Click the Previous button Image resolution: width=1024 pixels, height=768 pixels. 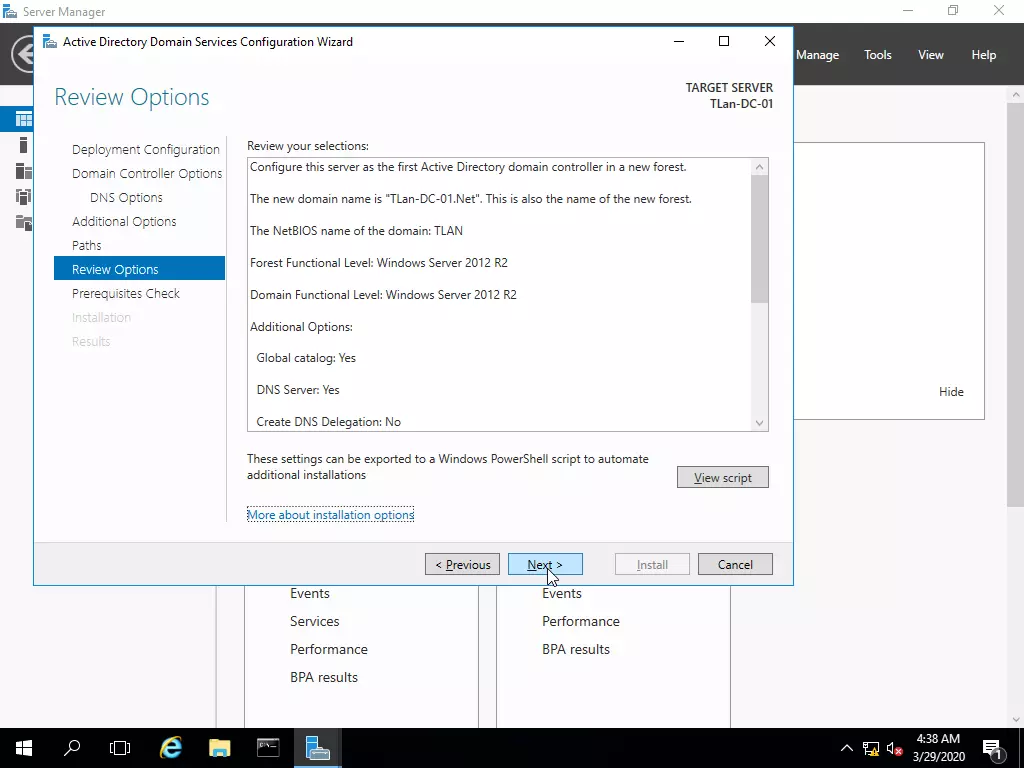point(462,564)
